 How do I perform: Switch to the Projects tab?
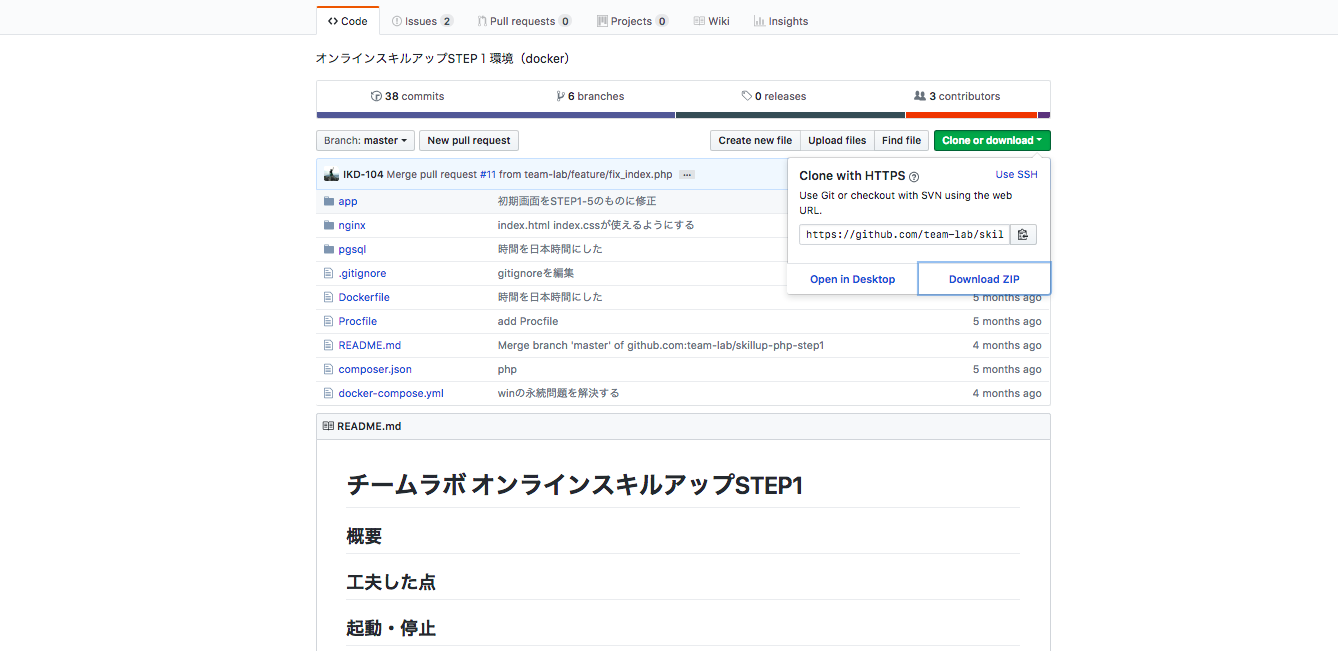[632, 21]
